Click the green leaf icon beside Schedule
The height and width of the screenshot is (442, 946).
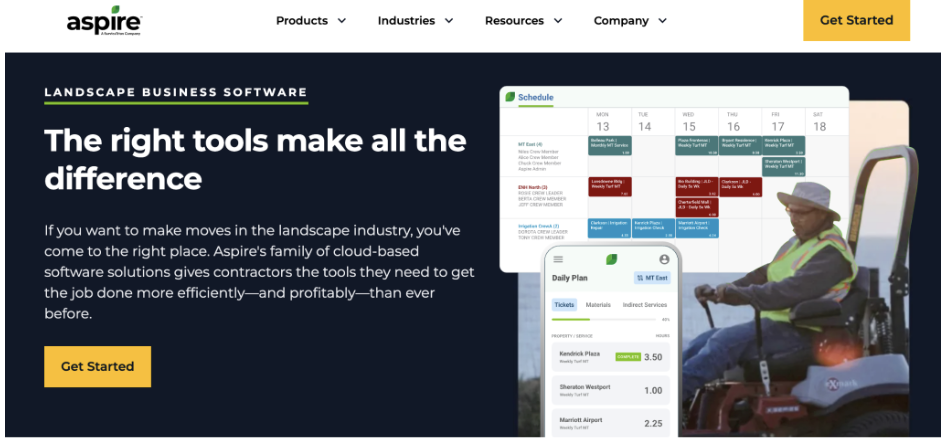[x=510, y=96]
